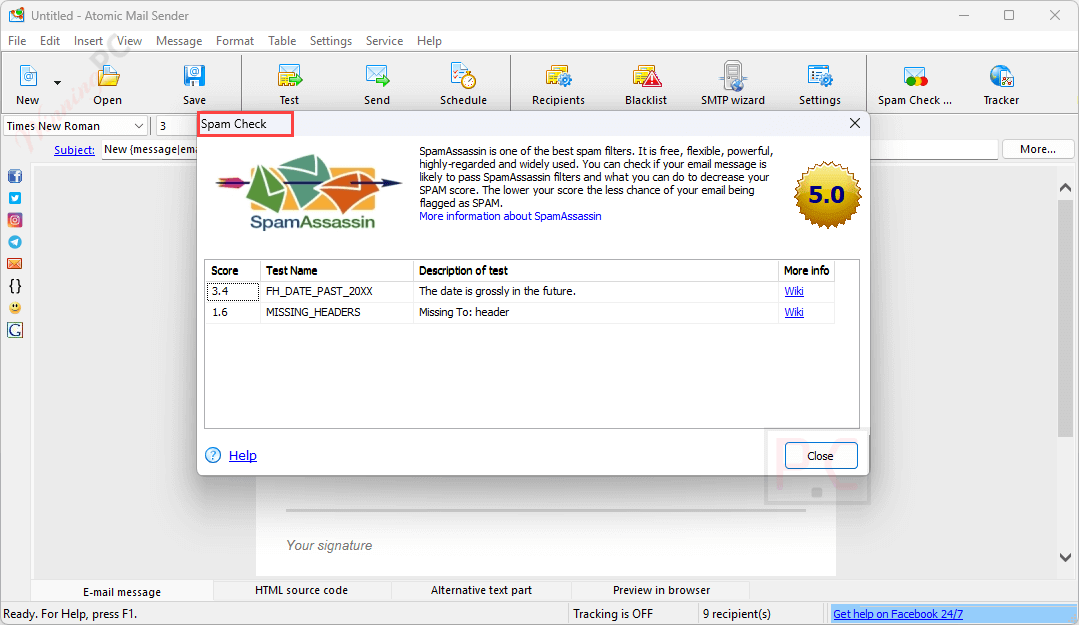Click the Close button in dialog
This screenshot has width=1079, height=625.
pos(821,456)
